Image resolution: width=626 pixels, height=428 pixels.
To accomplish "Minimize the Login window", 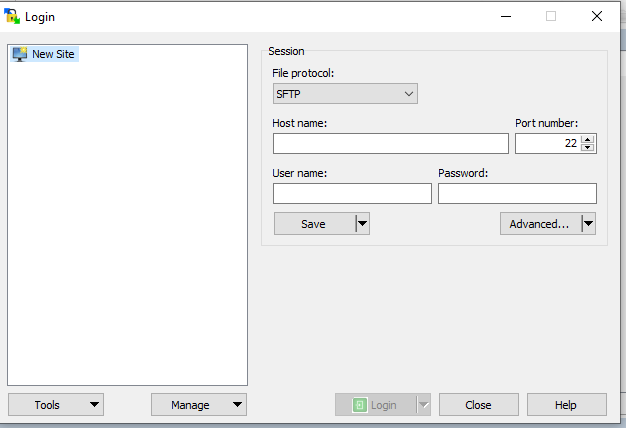I will coord(506,16).
